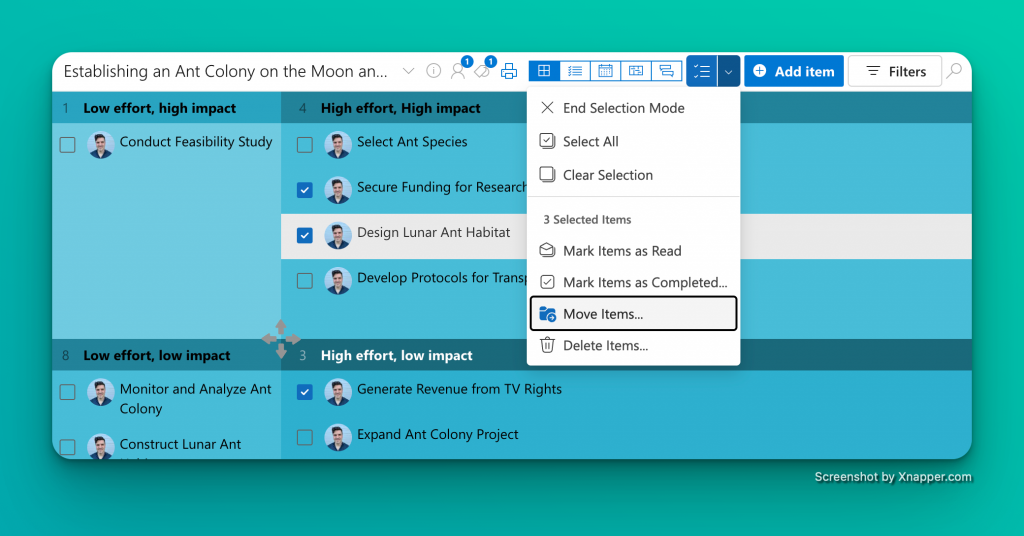1024x536 pixels.
Task: Click the search magnifier icon
Action: (x=954, y=71)
